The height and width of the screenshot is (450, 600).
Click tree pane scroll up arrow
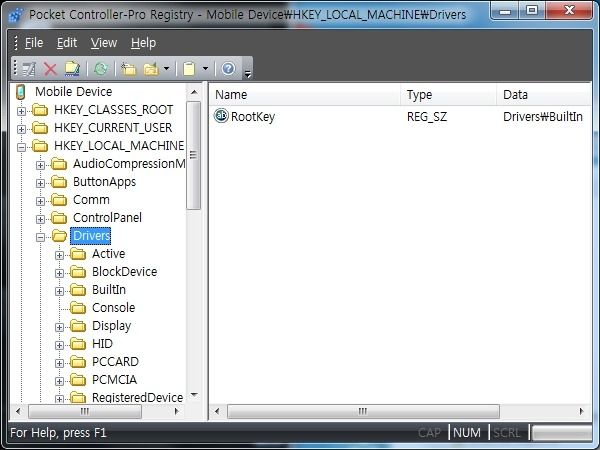coord(194,92)
